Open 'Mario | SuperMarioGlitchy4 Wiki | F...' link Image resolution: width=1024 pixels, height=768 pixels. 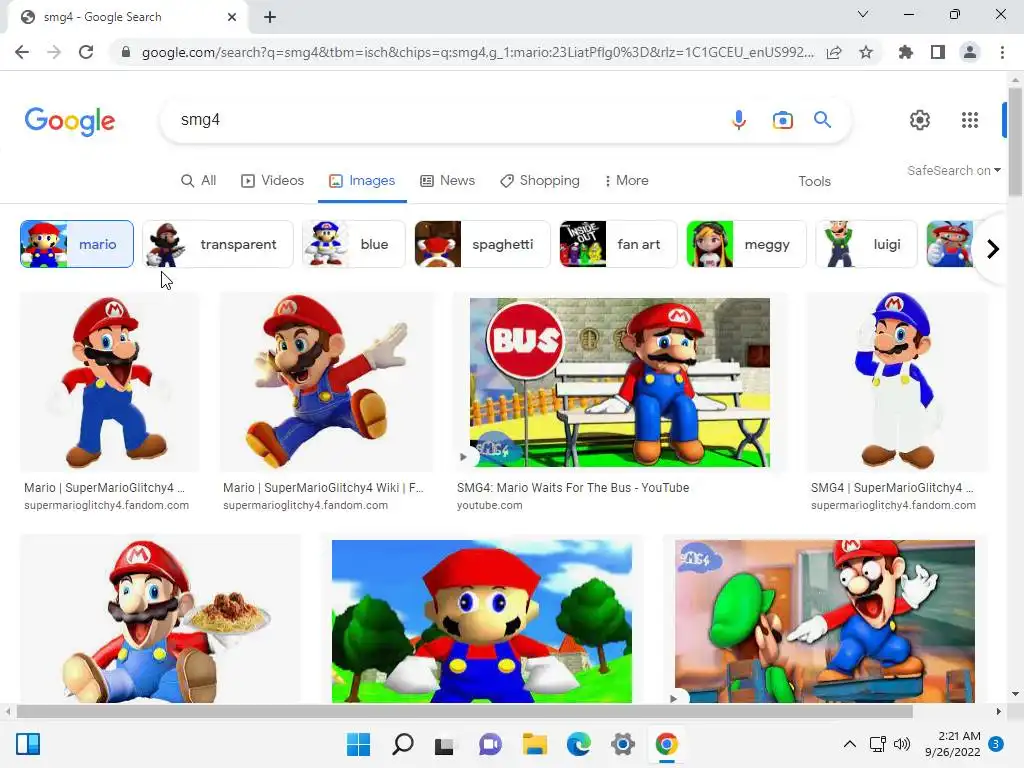pyautogui.click(x=323, y=488)
